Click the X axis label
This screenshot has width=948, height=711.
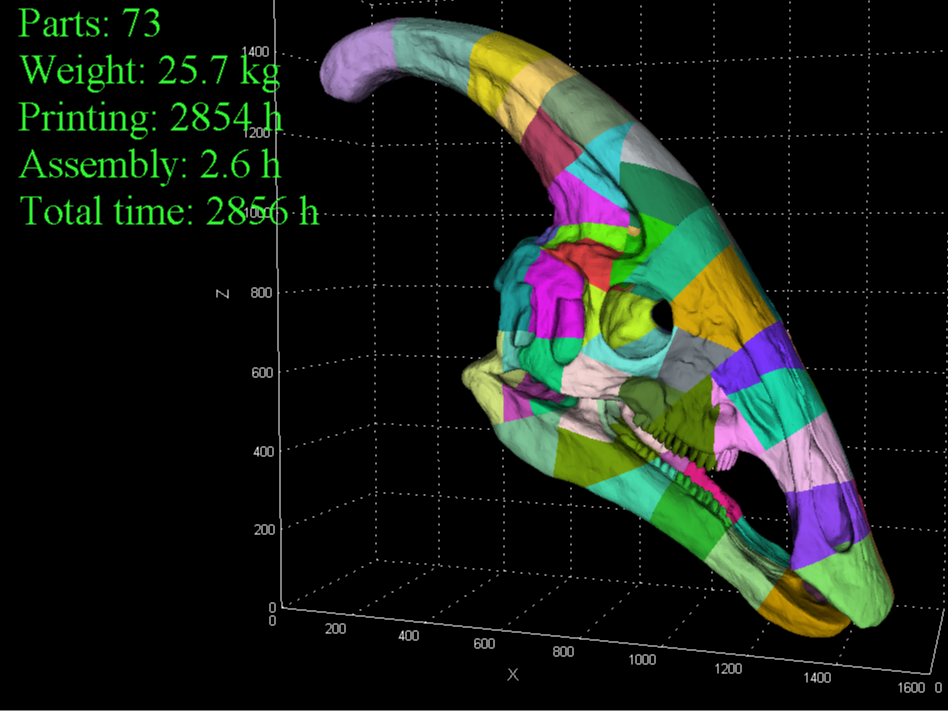(x=511, y=675)
